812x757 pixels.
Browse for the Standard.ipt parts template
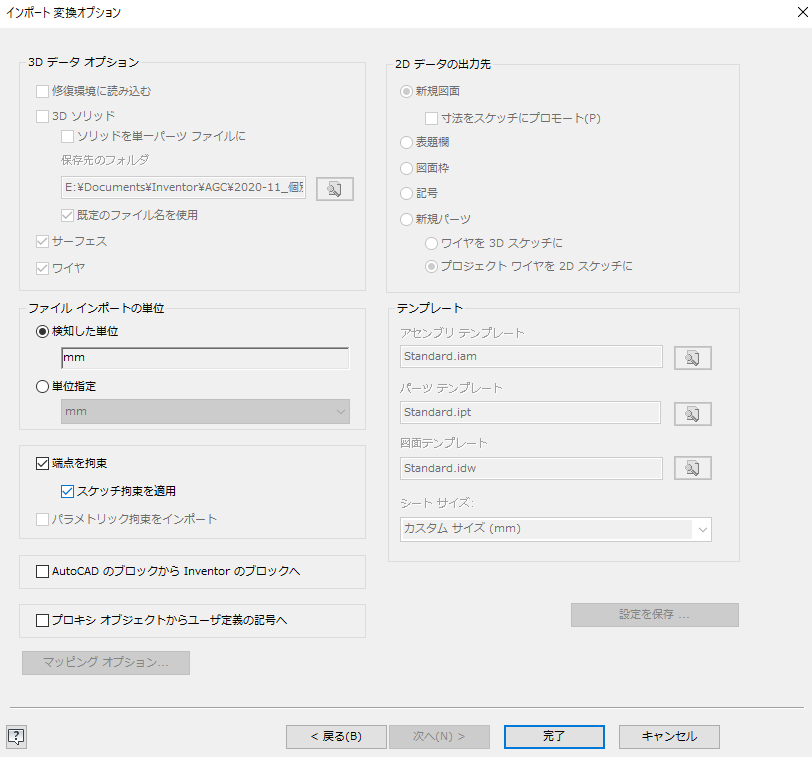tap(692, 413)
